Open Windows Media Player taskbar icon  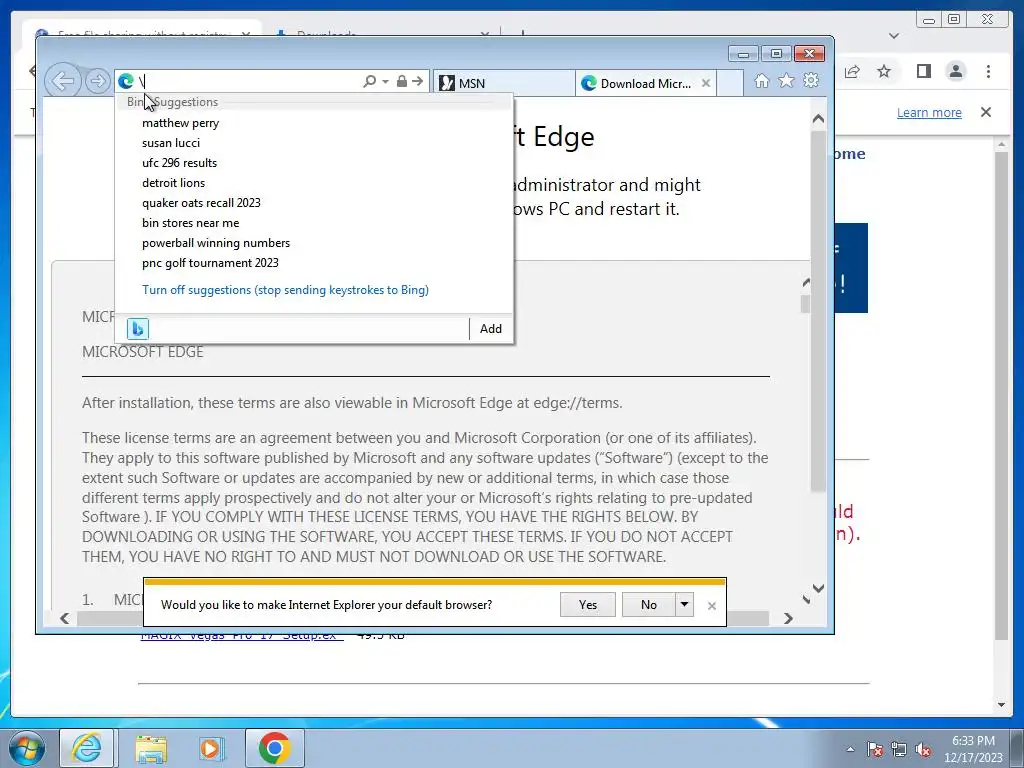211,748
